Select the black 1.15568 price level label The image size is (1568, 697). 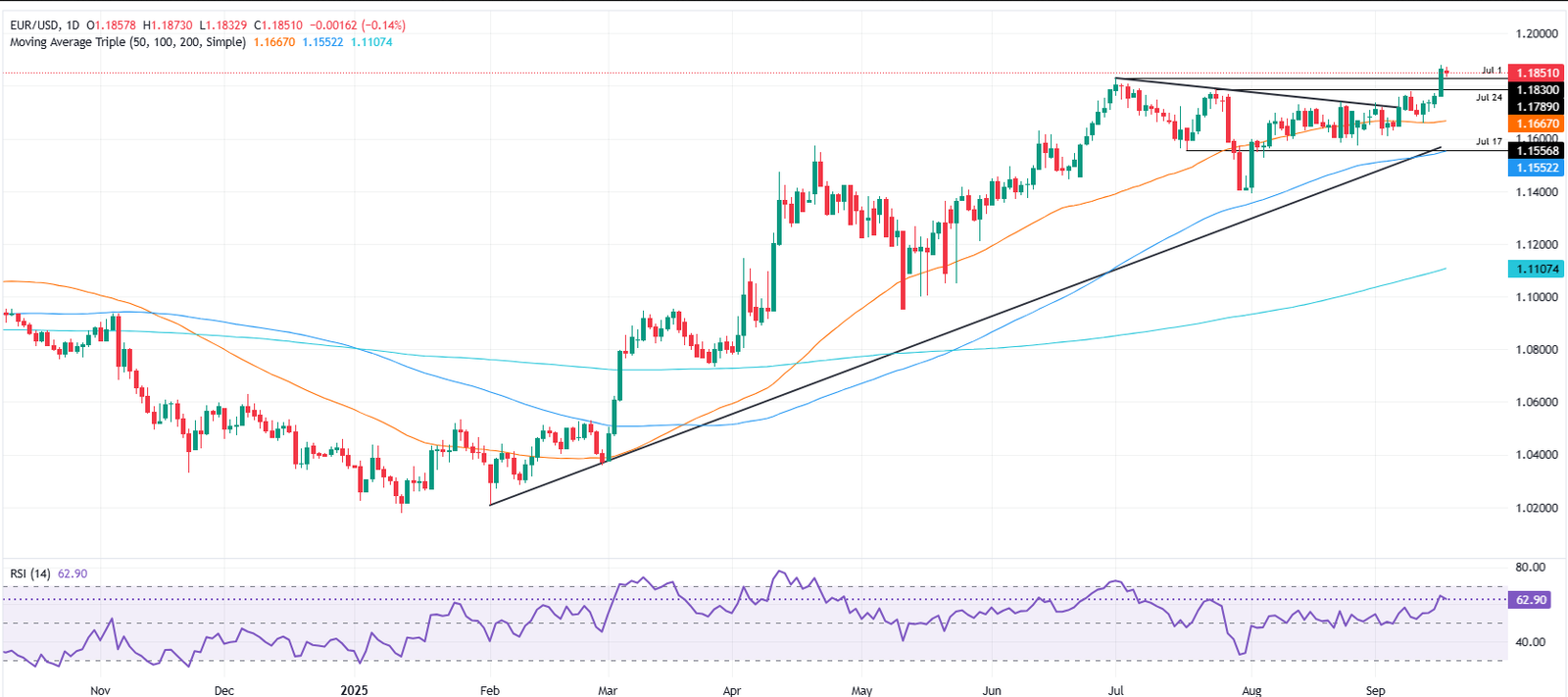1537,151
